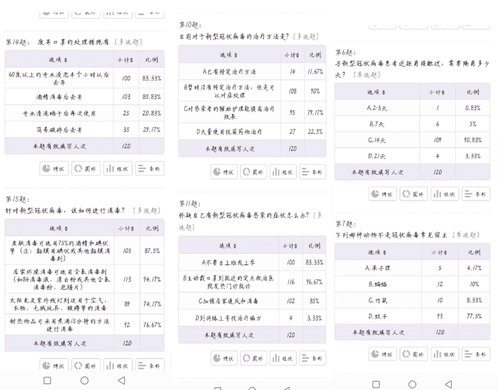This screenshot has height=390, width=500.
Task: Show column chart (柱状) for question 11
Action: (x=283, y=358)
